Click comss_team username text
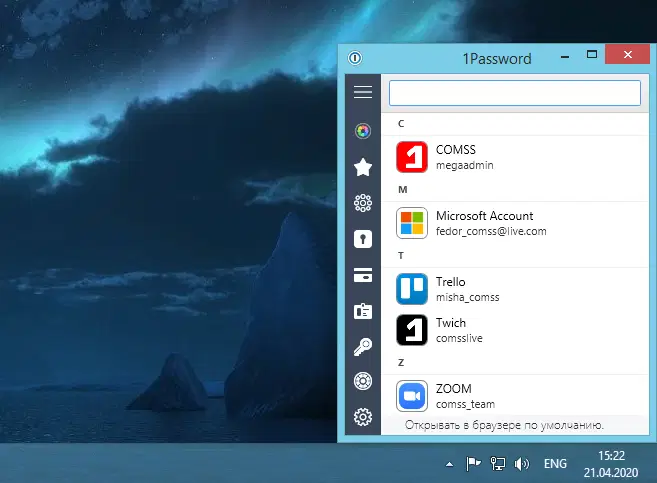 pyautogui.click(x=465, y=404)
